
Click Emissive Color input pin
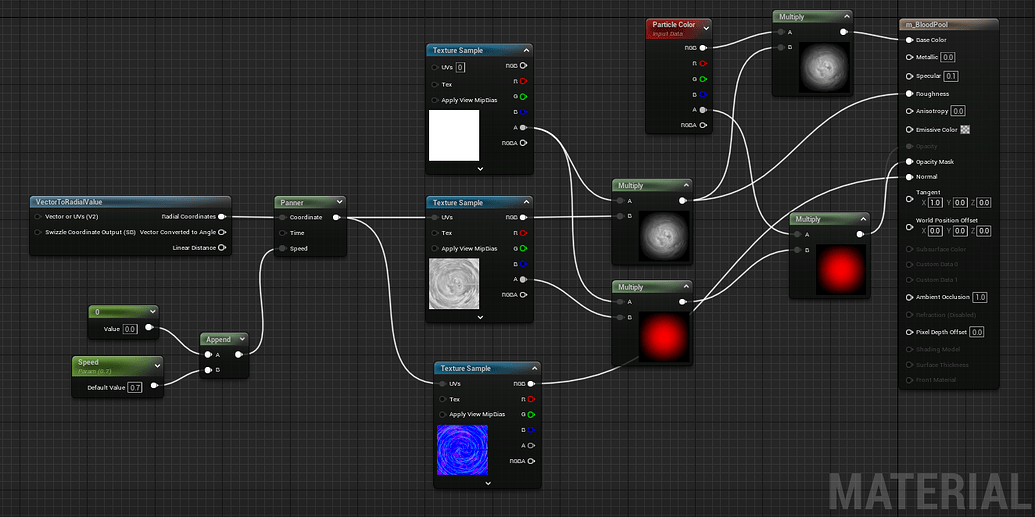(x=910, y=130)
